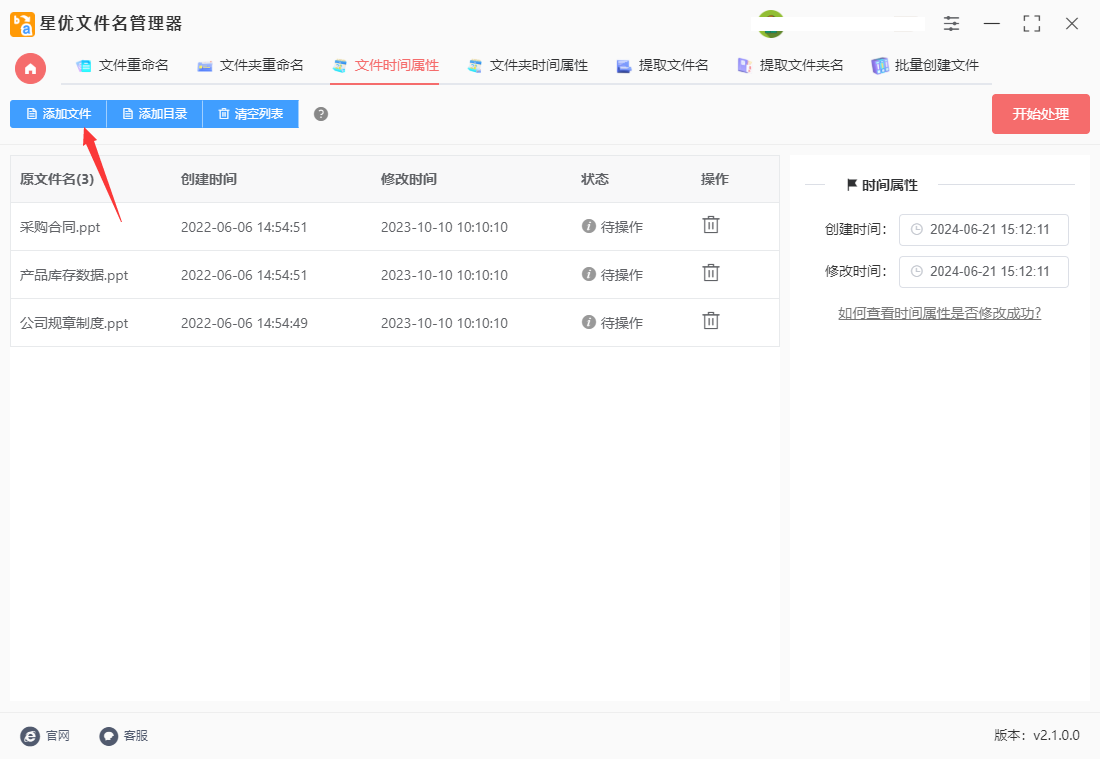
Task: Select file name 产品库存数据.ppt
Action: tap(74, 274)
